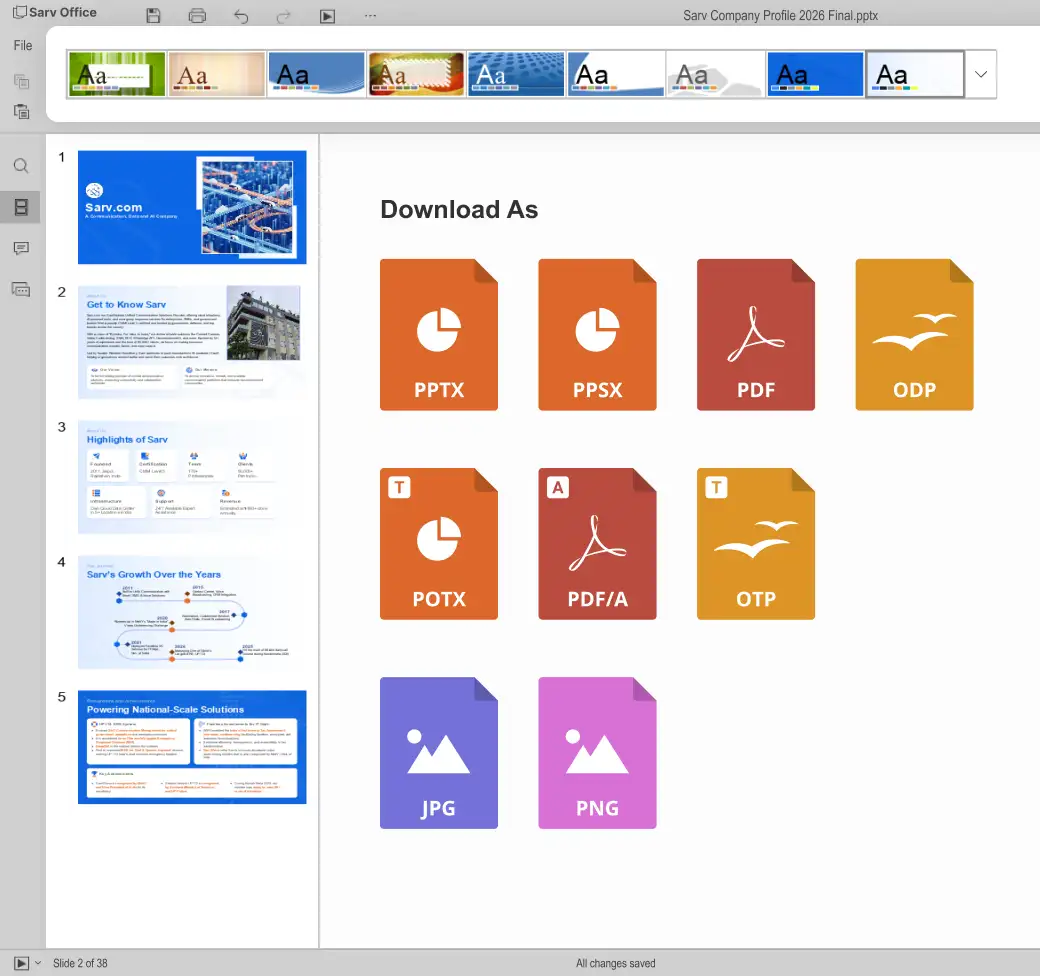This screenshot has width=1040, height=976.
Task: Download the presentation as PDF
Action: coord(756,335)
